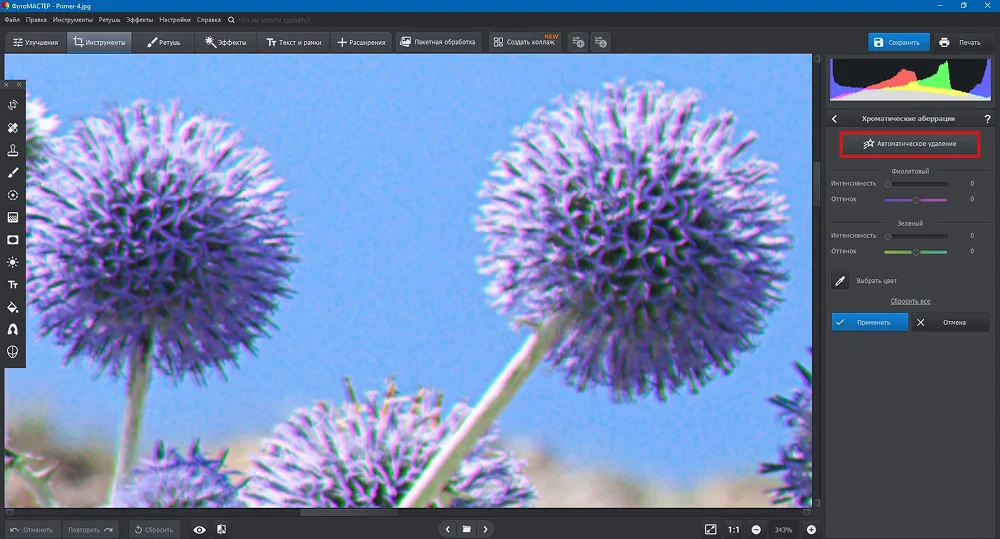Open the Правка menu
The image size is (1000, 539).
tap(36, 20)
